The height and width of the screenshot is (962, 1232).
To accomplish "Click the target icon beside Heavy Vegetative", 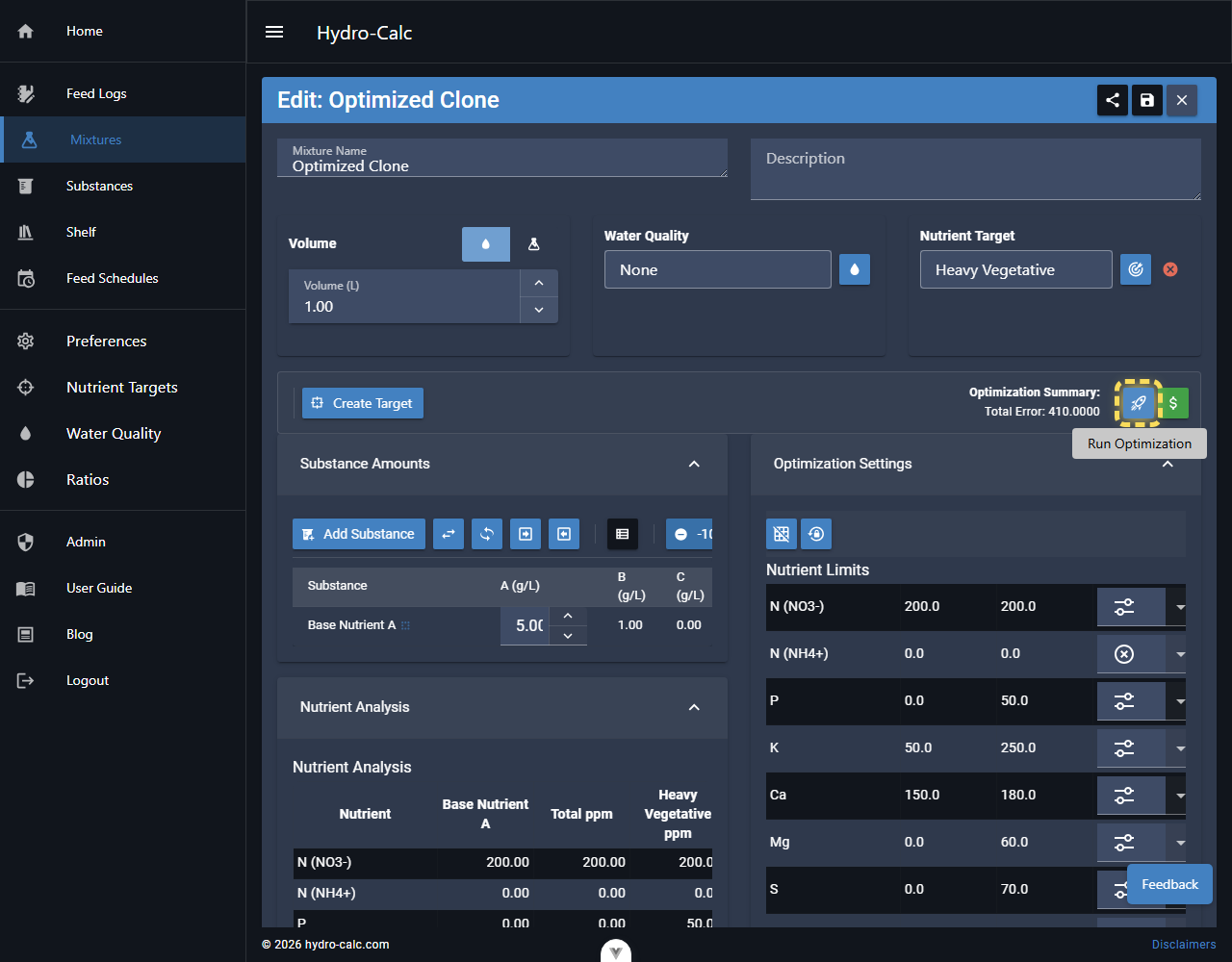I will point(1136,269).
